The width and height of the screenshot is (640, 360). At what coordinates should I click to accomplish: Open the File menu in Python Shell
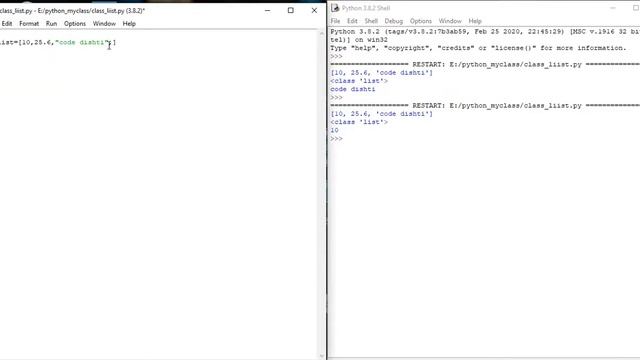click(335, 21)
